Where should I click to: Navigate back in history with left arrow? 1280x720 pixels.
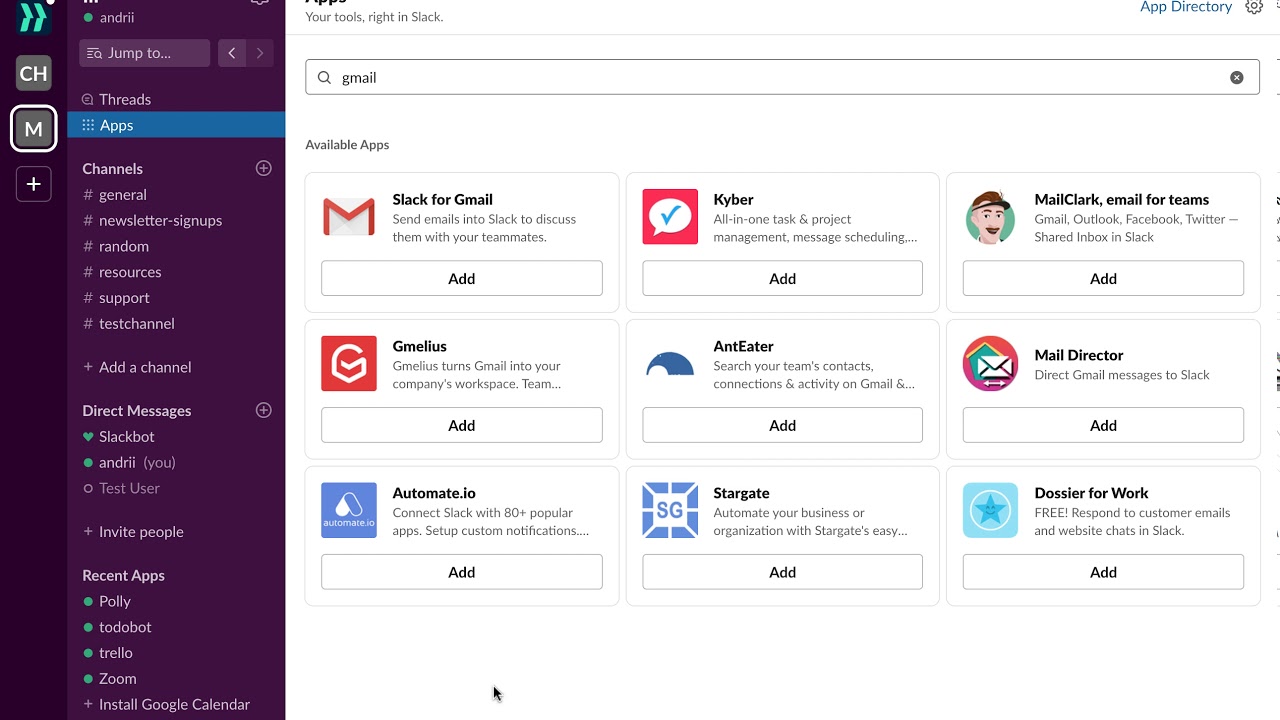coord(232,53)
